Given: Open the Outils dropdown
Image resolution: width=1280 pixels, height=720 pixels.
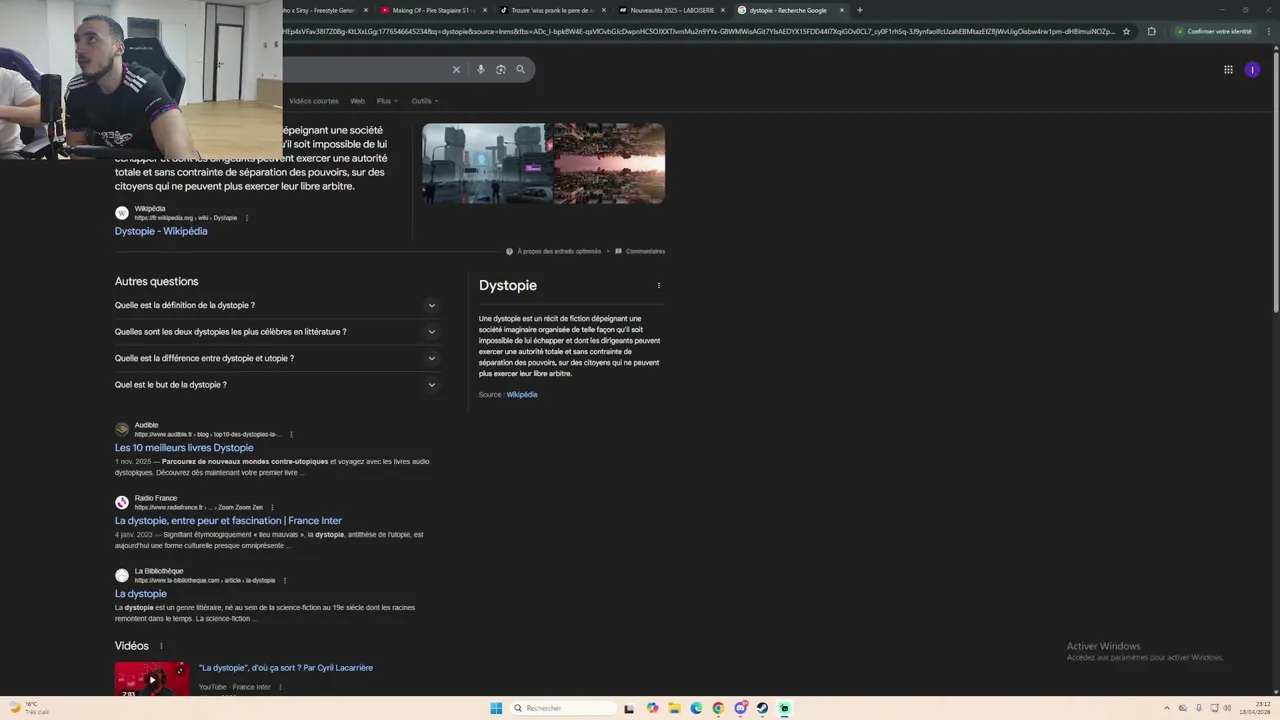Looking at the screenshot, I should tap(425, 101).
